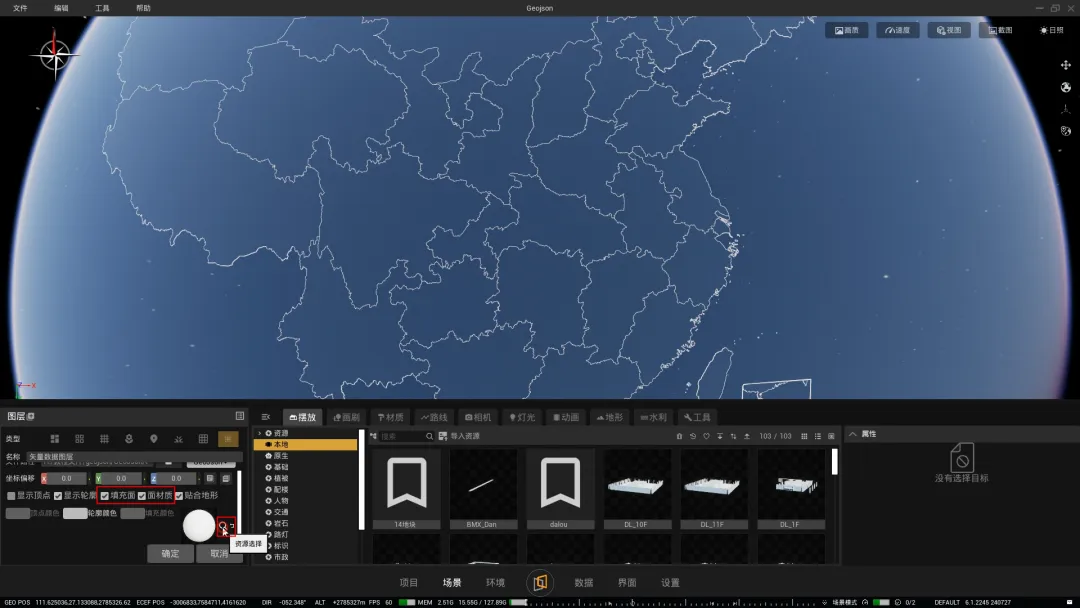This screenshot has width=1080, height=608.
Task: Click the upload arrow icon in asset toolbar
Action: click(747, 436)
